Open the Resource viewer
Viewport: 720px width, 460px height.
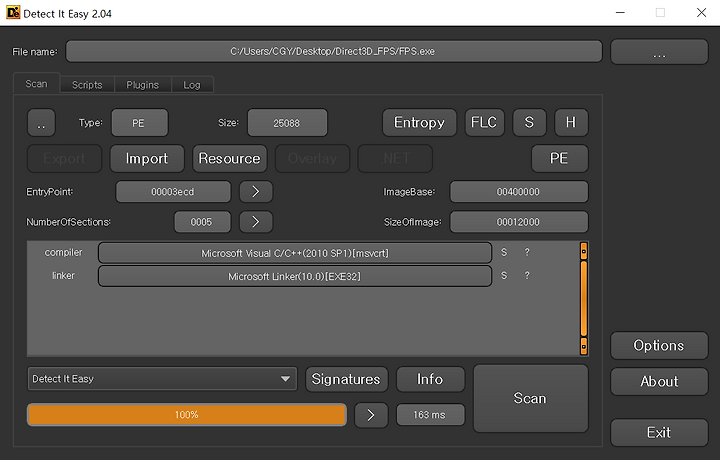point(230,159)
